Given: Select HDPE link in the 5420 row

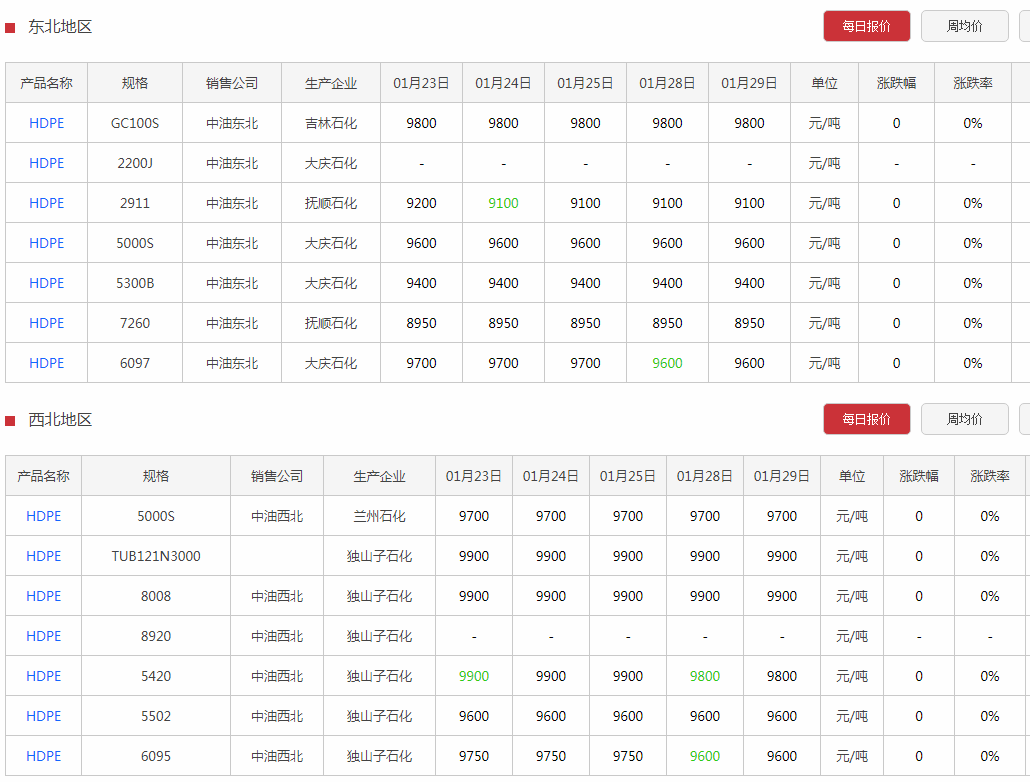Looking at the screenshot, I should (x=44, y=676).
